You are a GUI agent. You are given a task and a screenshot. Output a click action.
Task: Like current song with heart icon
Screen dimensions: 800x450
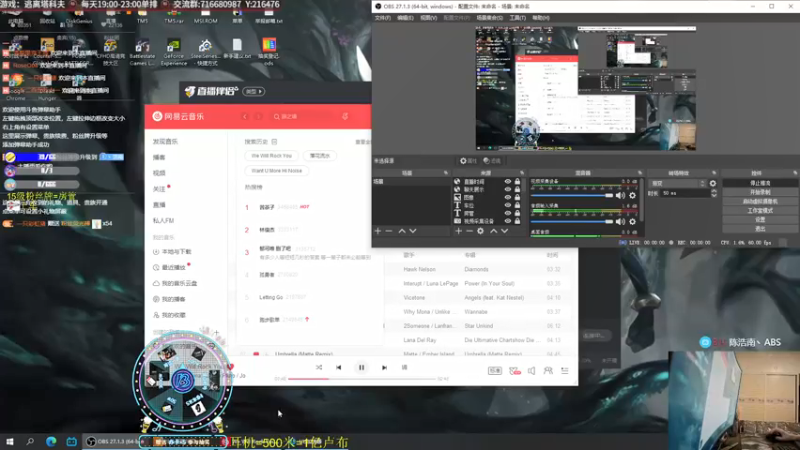click(230, 366)
